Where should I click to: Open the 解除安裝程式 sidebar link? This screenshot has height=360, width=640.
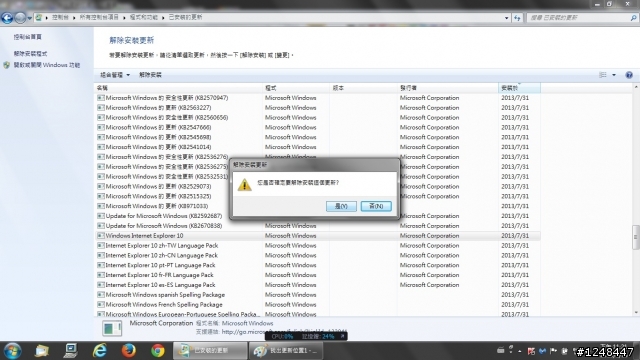(30, 54)
